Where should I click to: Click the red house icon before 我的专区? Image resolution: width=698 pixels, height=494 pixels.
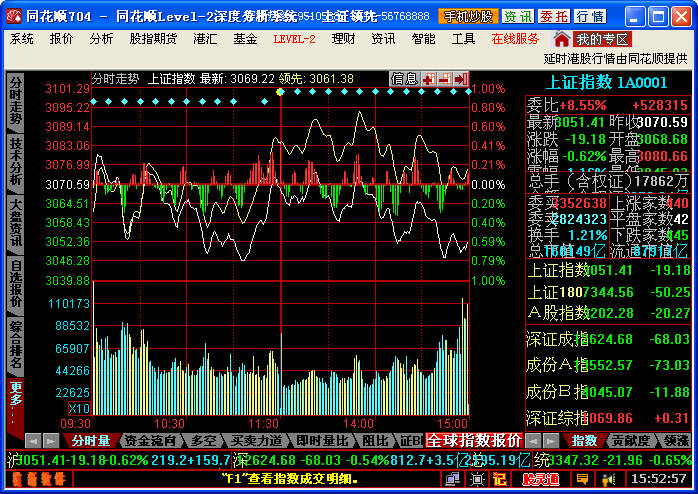(x=562, y=39)
